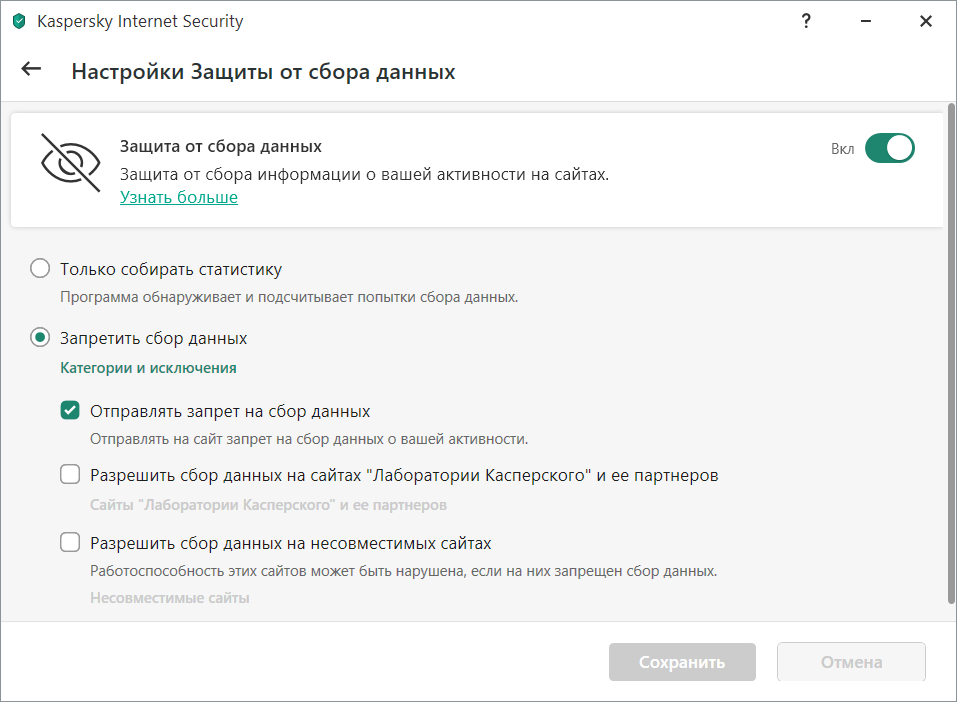The height and width of the screenshot is (702, 957).
Task: Click the scrollbar down arrow
Action: pyautogui.click(x=950, y=614)
